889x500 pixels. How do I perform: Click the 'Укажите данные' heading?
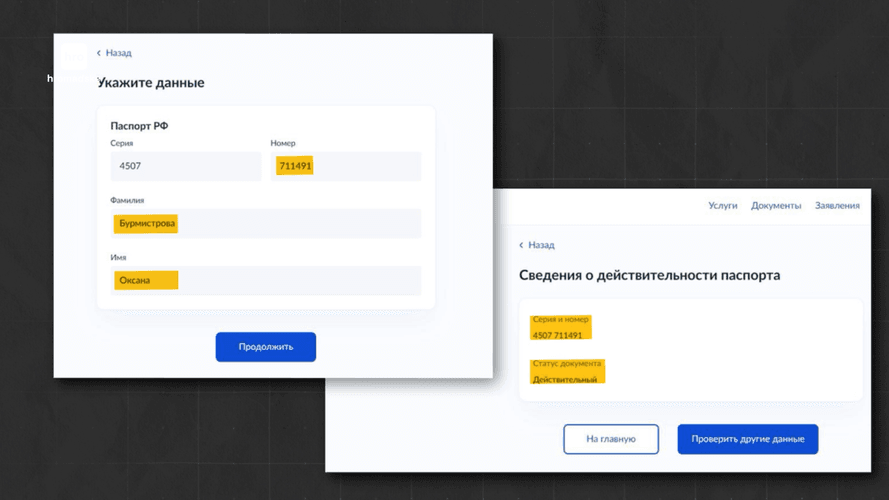(x=151, y=83)
